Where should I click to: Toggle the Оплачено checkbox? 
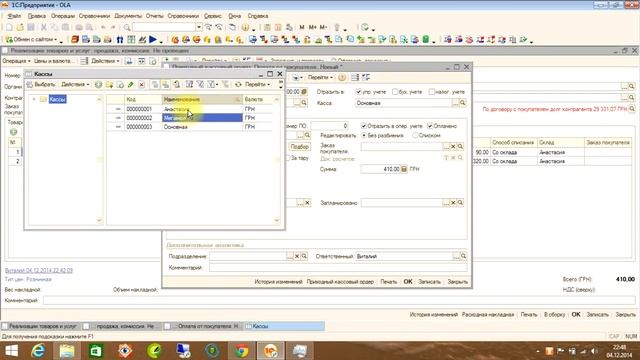[x=430, y=126]
